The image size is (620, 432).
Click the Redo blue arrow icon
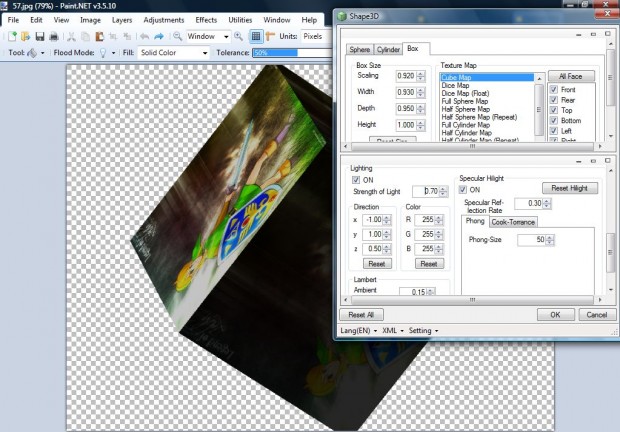(x=159, y=36)
